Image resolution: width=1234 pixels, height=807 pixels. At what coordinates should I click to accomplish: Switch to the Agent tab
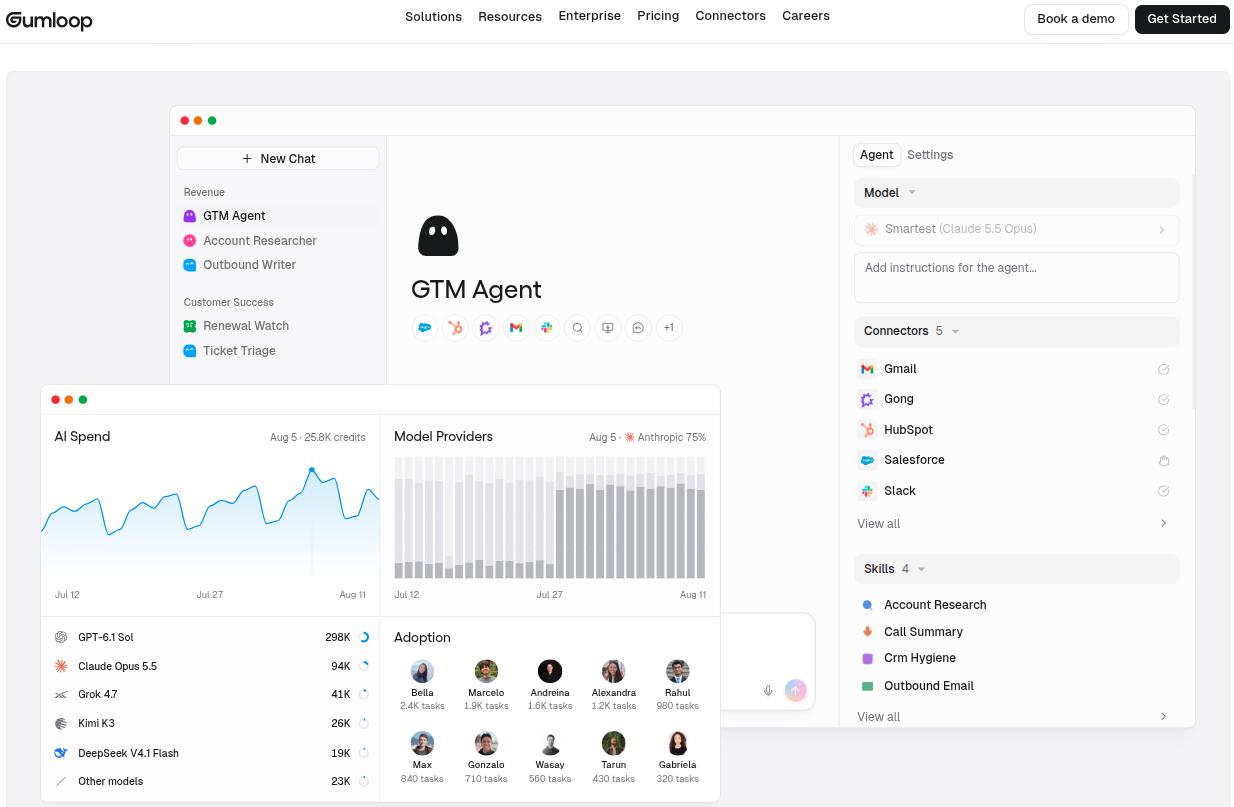877,155
